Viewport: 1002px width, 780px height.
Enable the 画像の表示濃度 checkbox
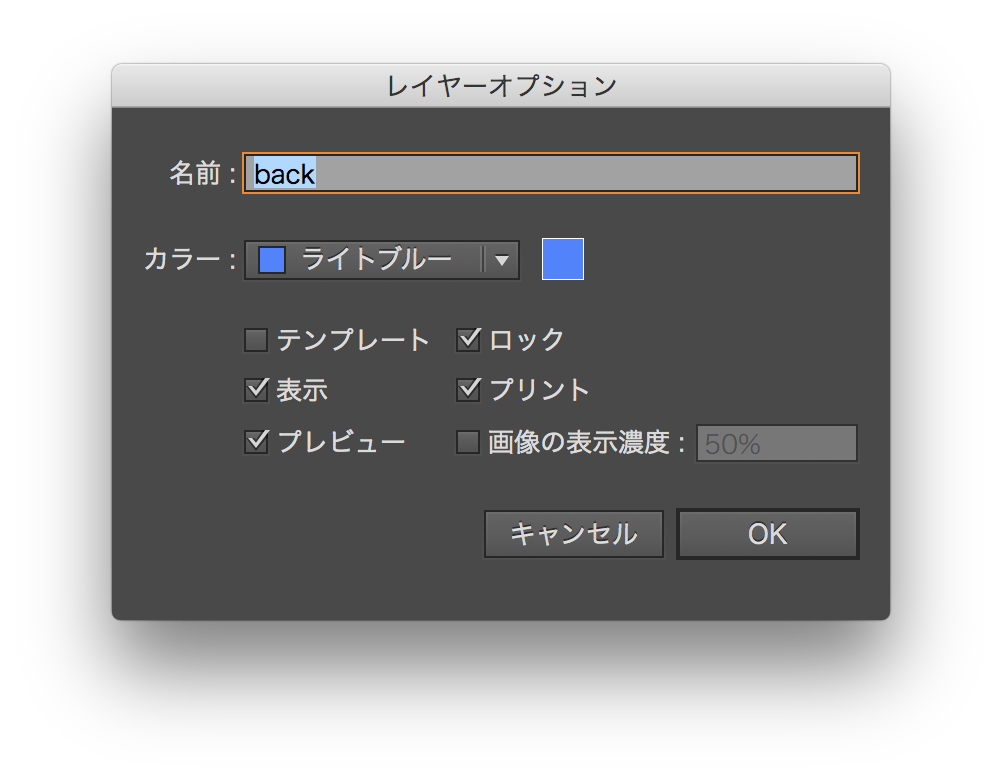tap(468, 441)
